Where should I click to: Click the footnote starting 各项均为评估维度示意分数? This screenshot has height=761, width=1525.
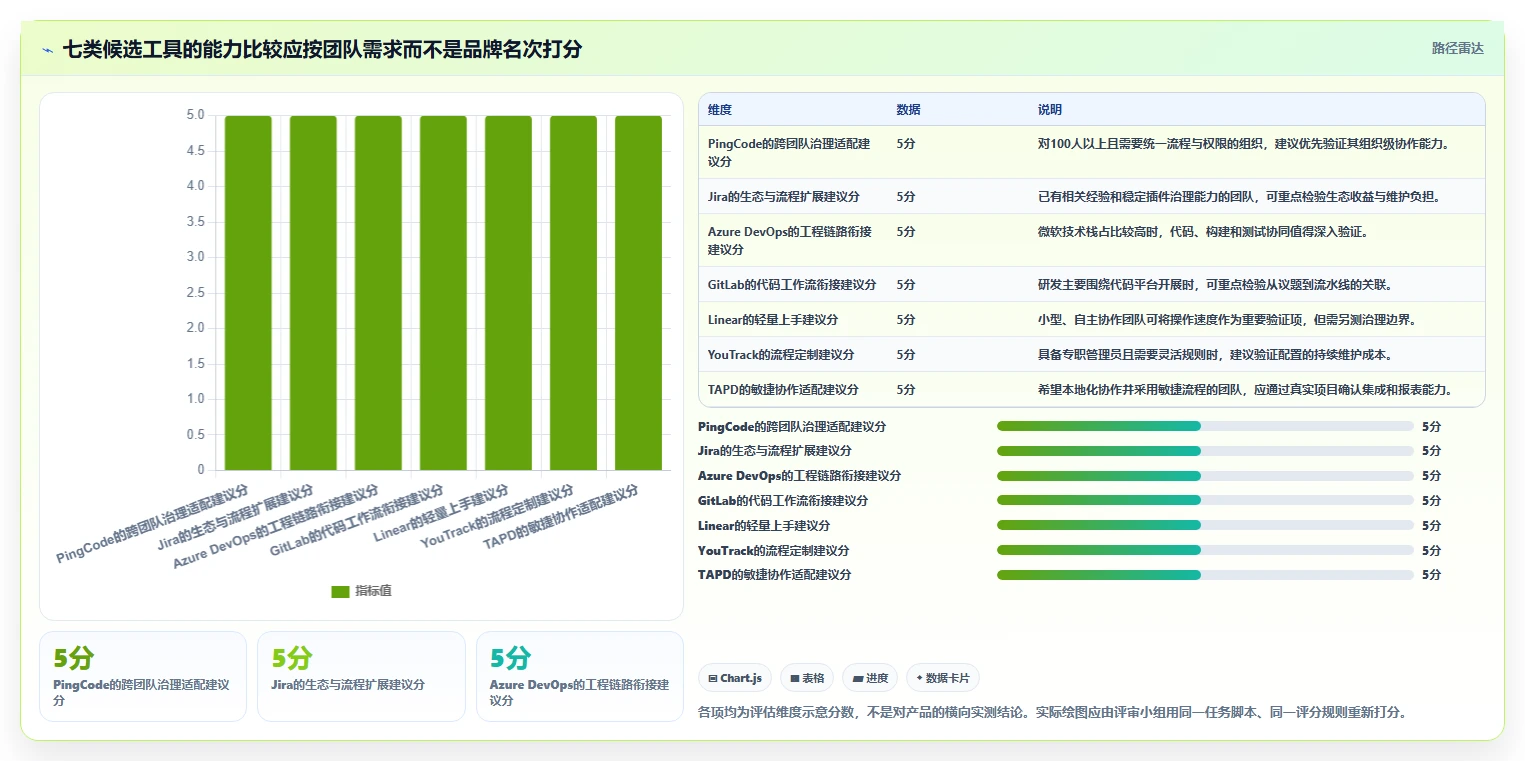(x=1052, y=712)
